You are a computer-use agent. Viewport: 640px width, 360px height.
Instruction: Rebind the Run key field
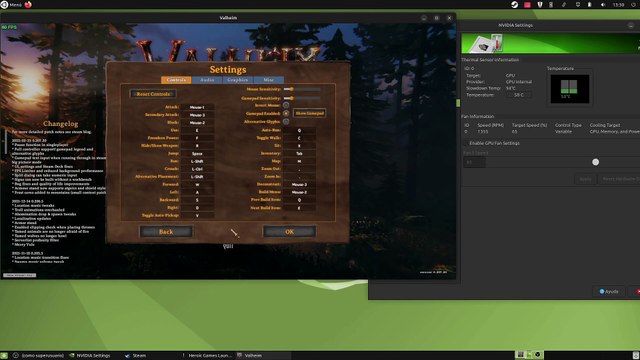[197, 161]
